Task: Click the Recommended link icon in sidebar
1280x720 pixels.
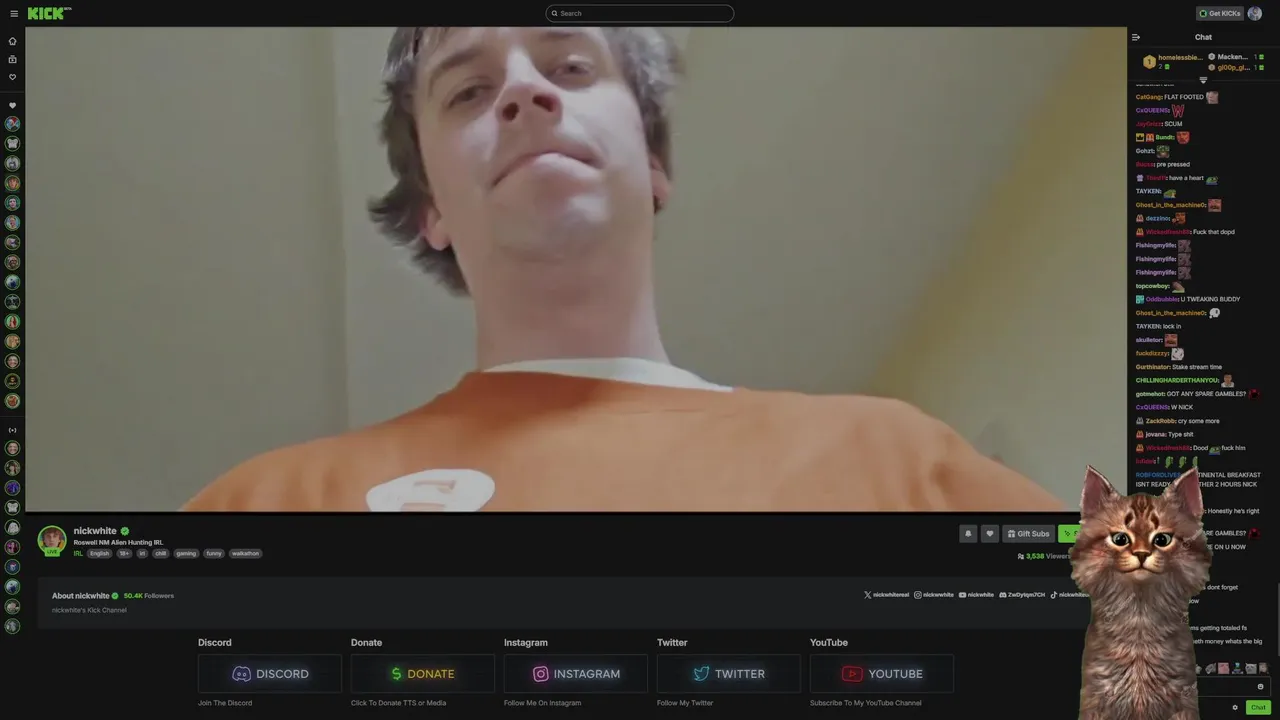Action: click(x=13, y=430)
